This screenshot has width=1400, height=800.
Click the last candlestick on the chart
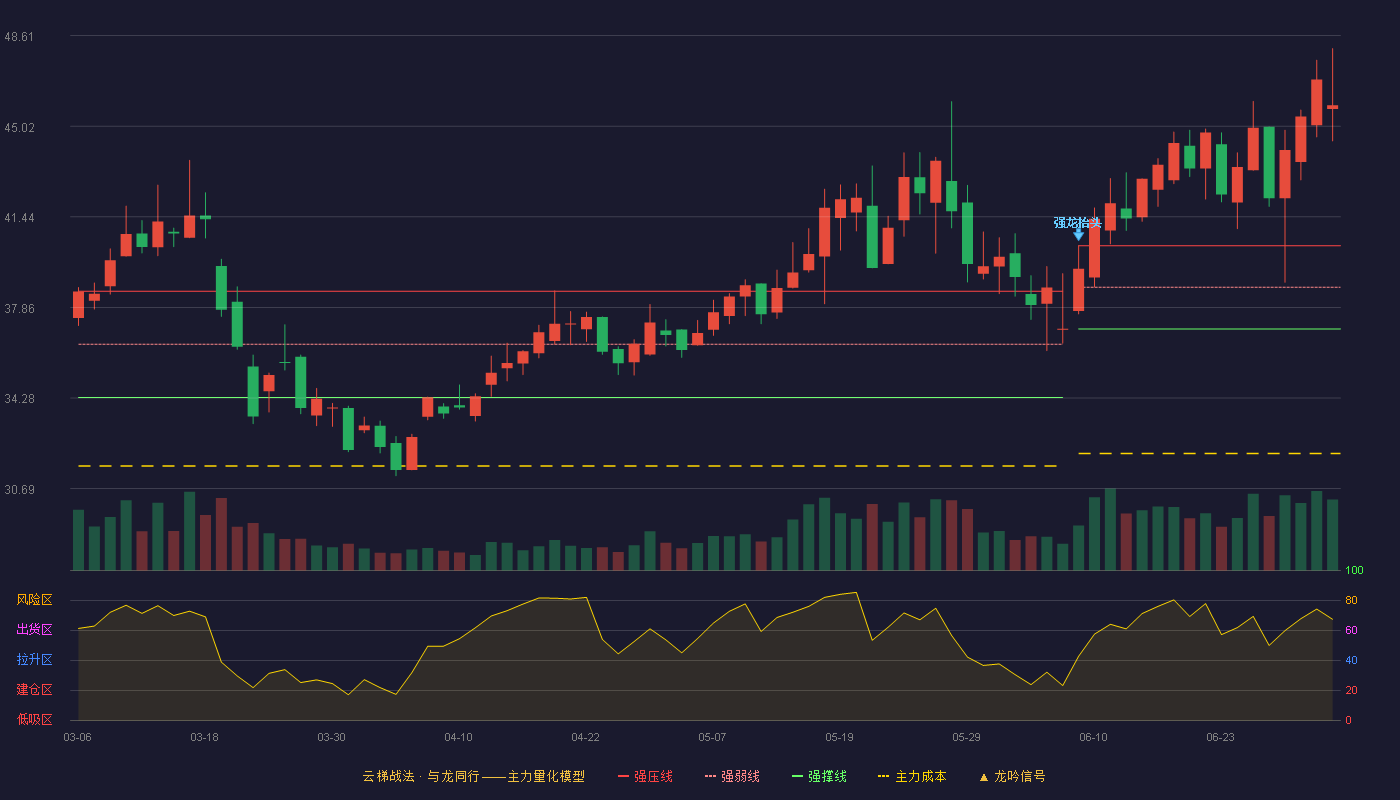1332,106
